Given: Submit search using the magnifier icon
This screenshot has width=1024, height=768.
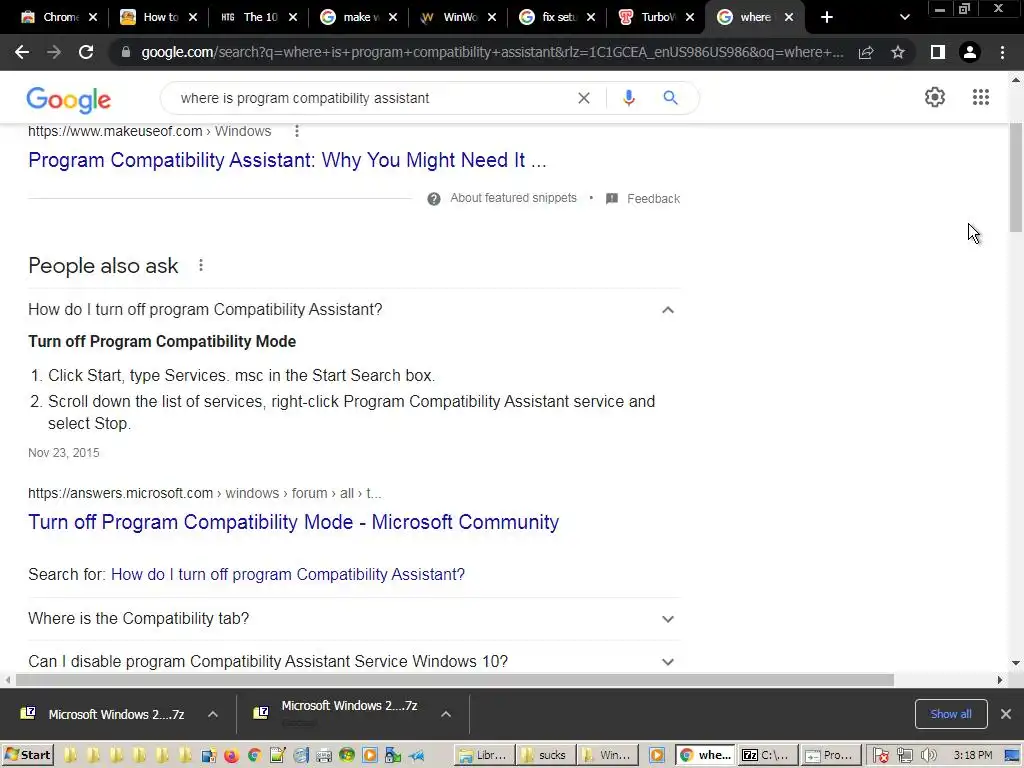Looking at the screenshot, I should tap(670, 98).
